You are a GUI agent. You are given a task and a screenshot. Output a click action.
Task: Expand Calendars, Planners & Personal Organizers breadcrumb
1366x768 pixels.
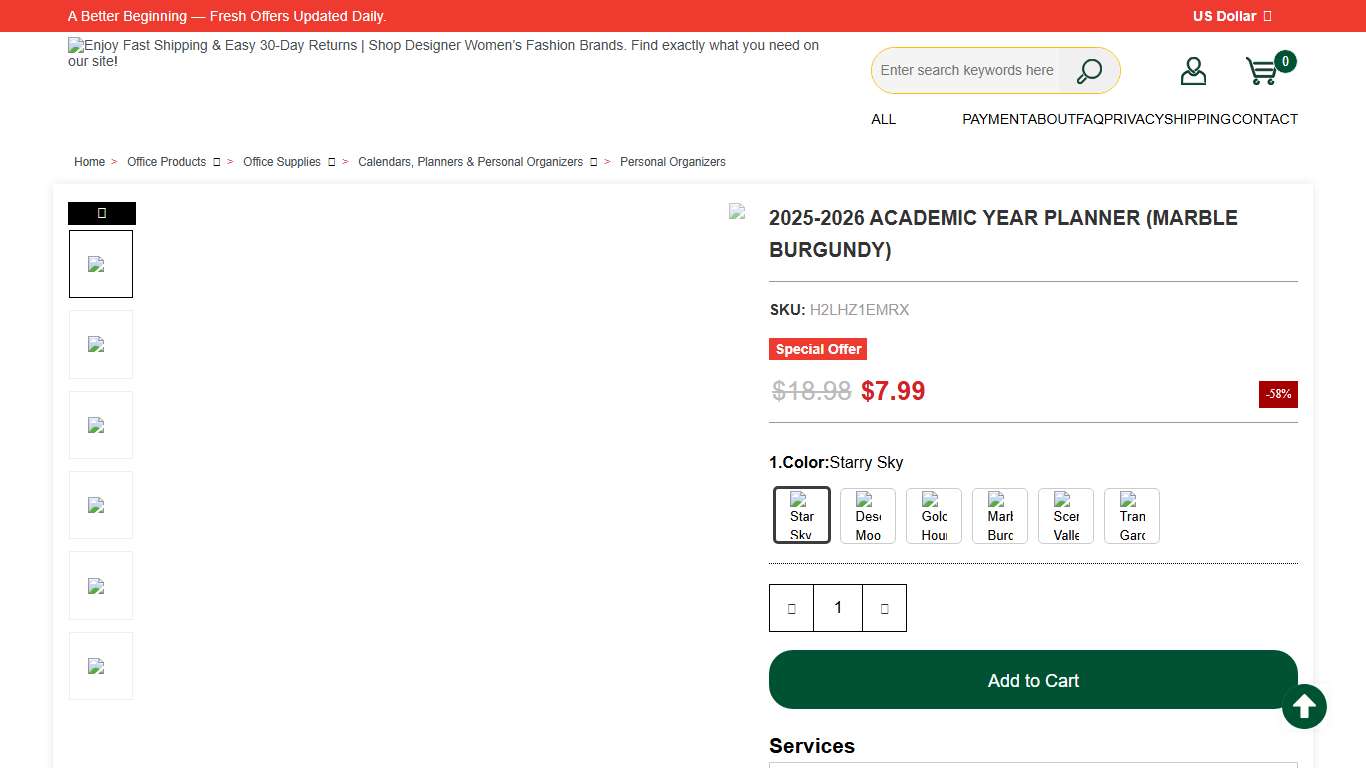593,162
